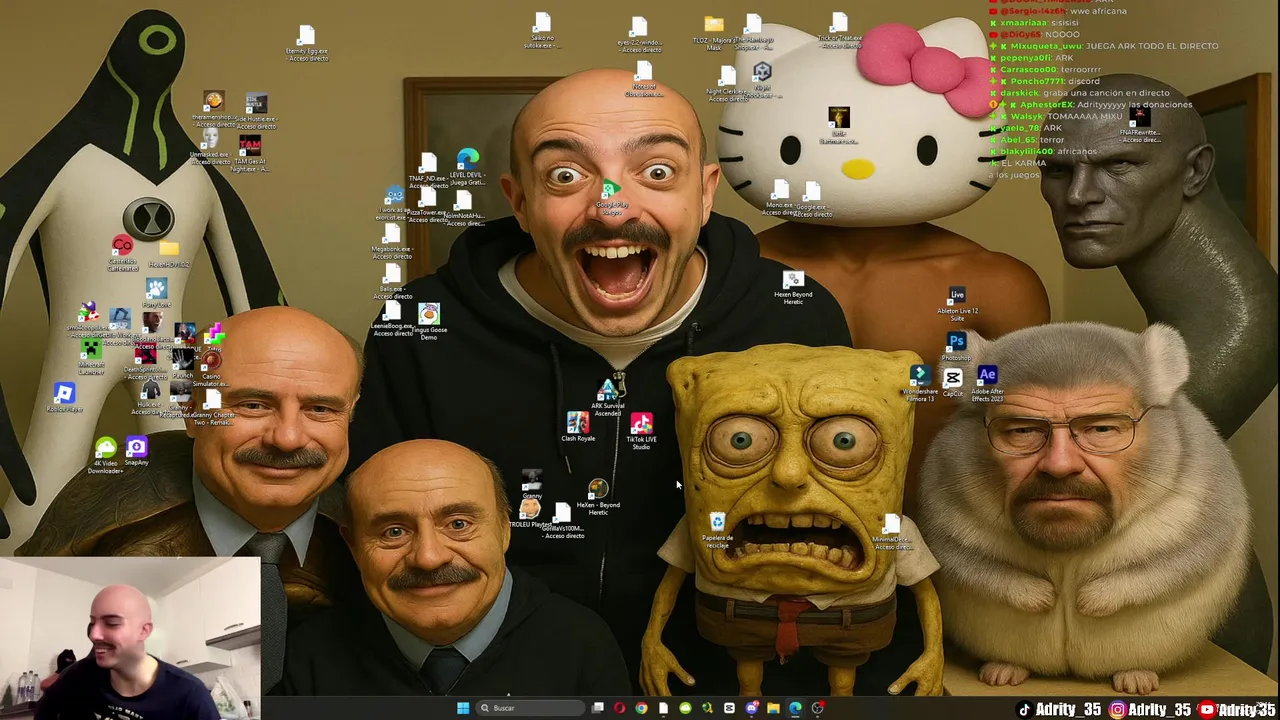The image size is (1280, 720).
Task: Open TNAF_ND.exe shortcut
Action: (428, 162)
